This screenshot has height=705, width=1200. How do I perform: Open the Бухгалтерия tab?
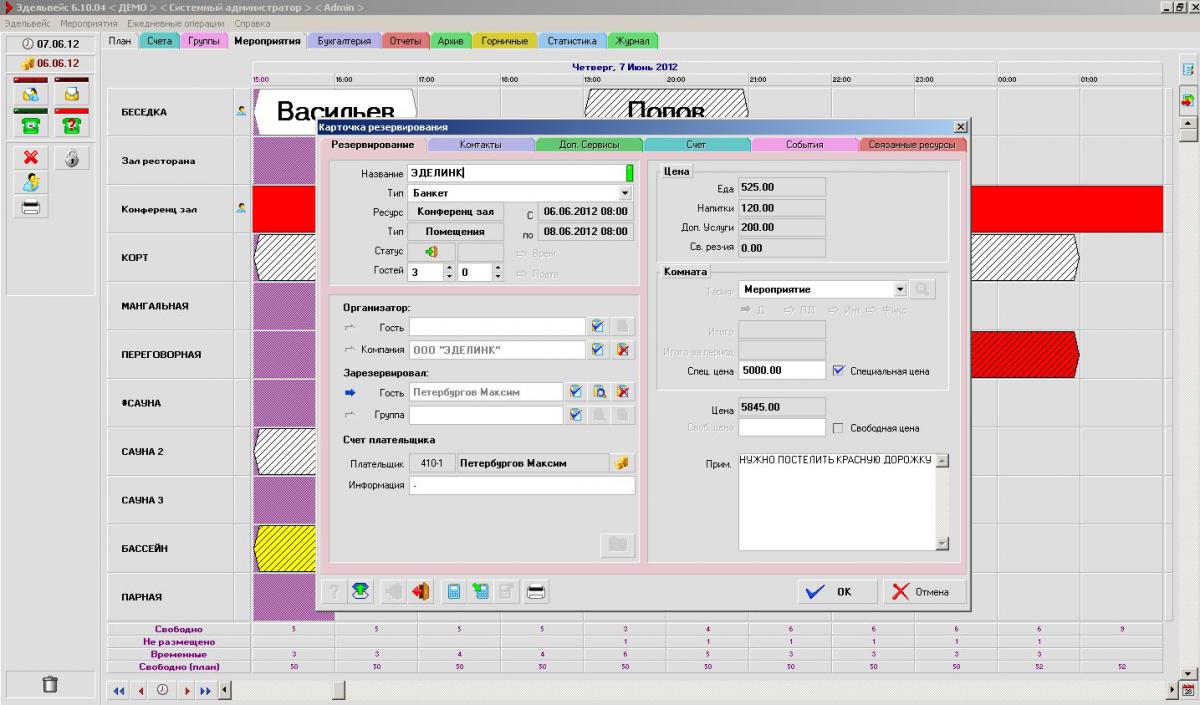click(344, 41)
